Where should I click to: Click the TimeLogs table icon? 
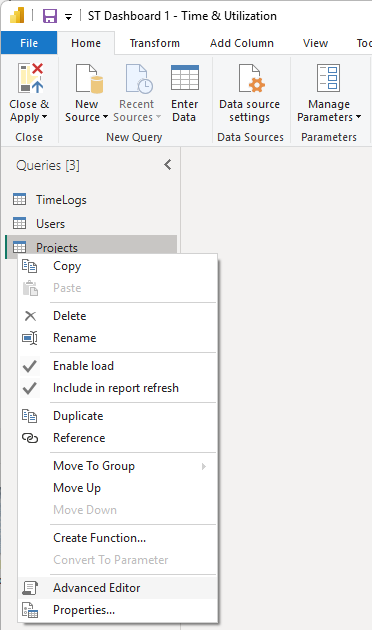tap(19, 199)
